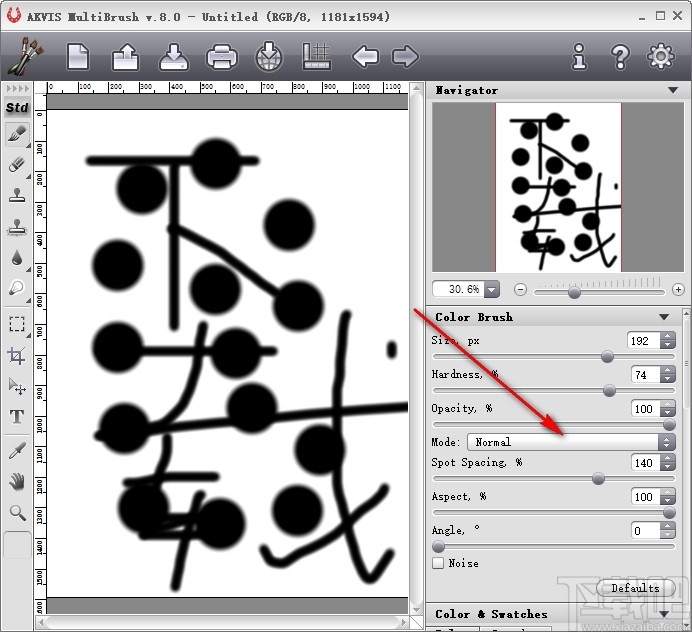
Task: Select the Text tool
Action: coord(17,416)
